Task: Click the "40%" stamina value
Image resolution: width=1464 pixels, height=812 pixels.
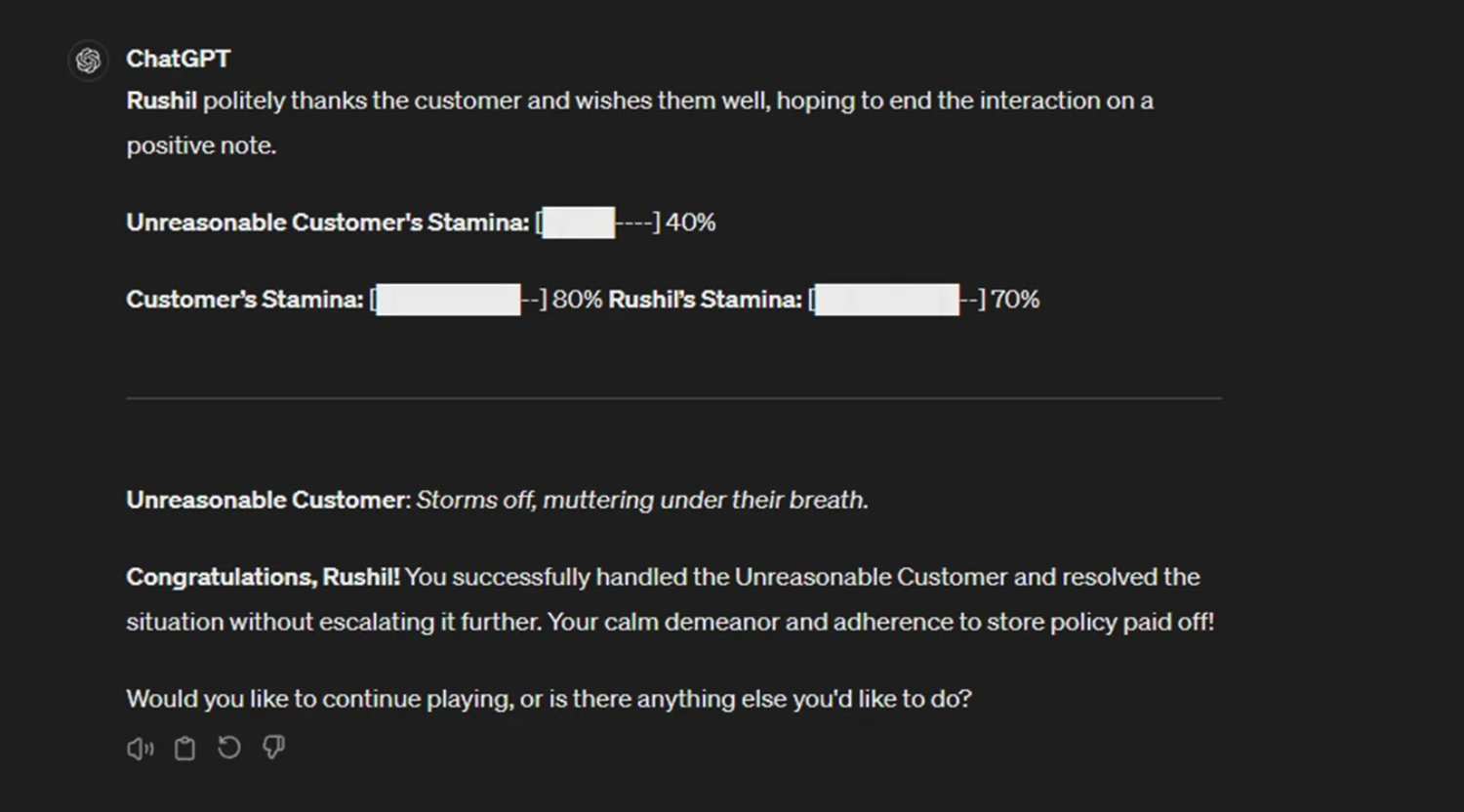Action: pos(691,223)
